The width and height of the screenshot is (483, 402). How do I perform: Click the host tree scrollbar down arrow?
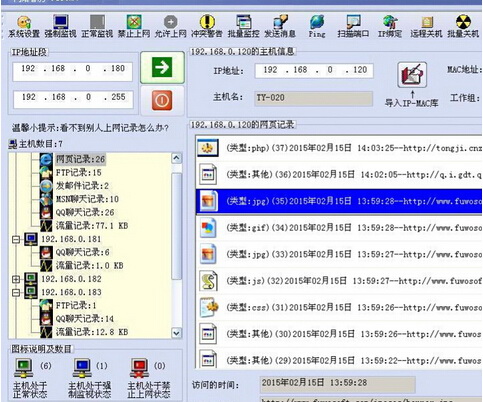coord(177,333)
